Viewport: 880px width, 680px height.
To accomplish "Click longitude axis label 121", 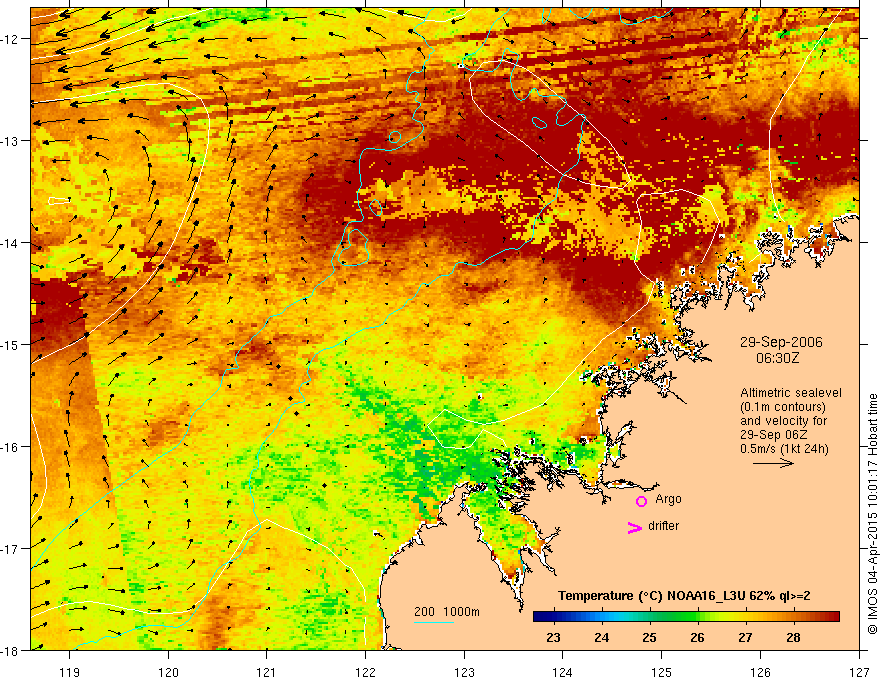I will (x=267, y=672).
